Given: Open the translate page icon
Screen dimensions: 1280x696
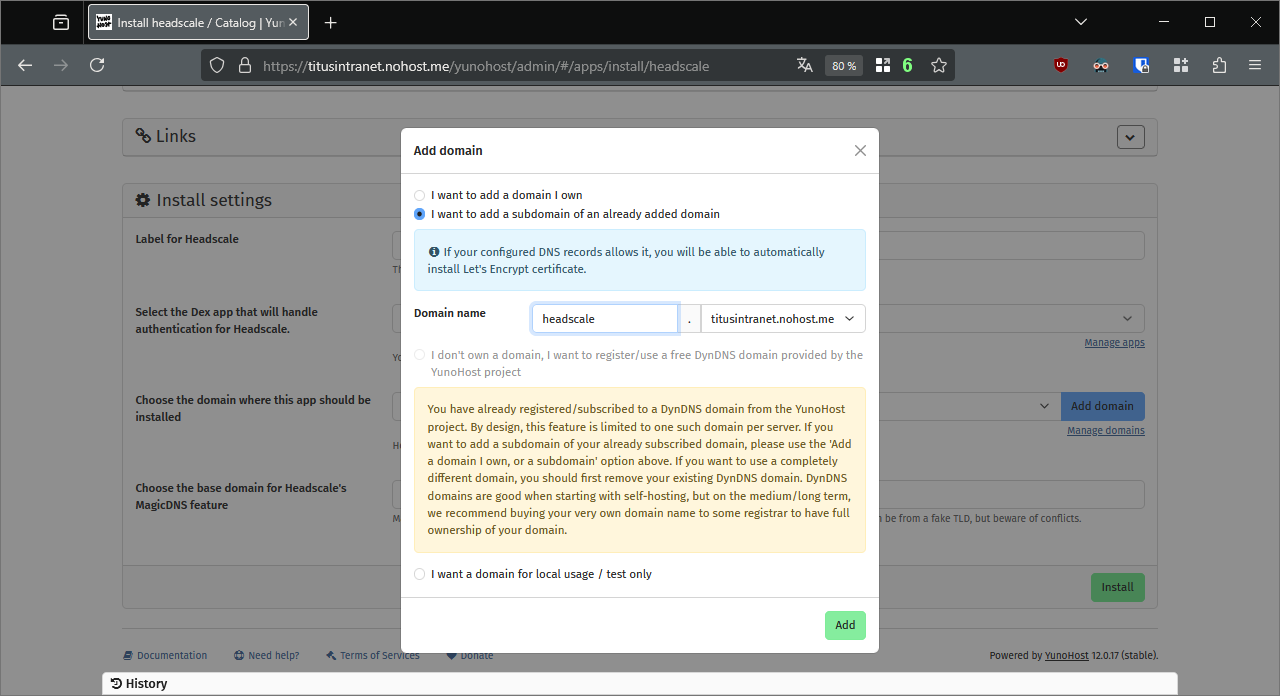Looking at the screenshot, I should [x=804, y=65].
